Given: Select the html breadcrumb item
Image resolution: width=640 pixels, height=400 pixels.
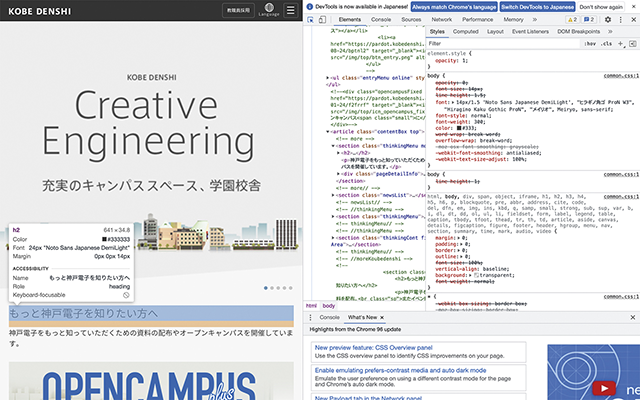Looking at the screenshot, I should pyautogui.click(x=311, y=306).
